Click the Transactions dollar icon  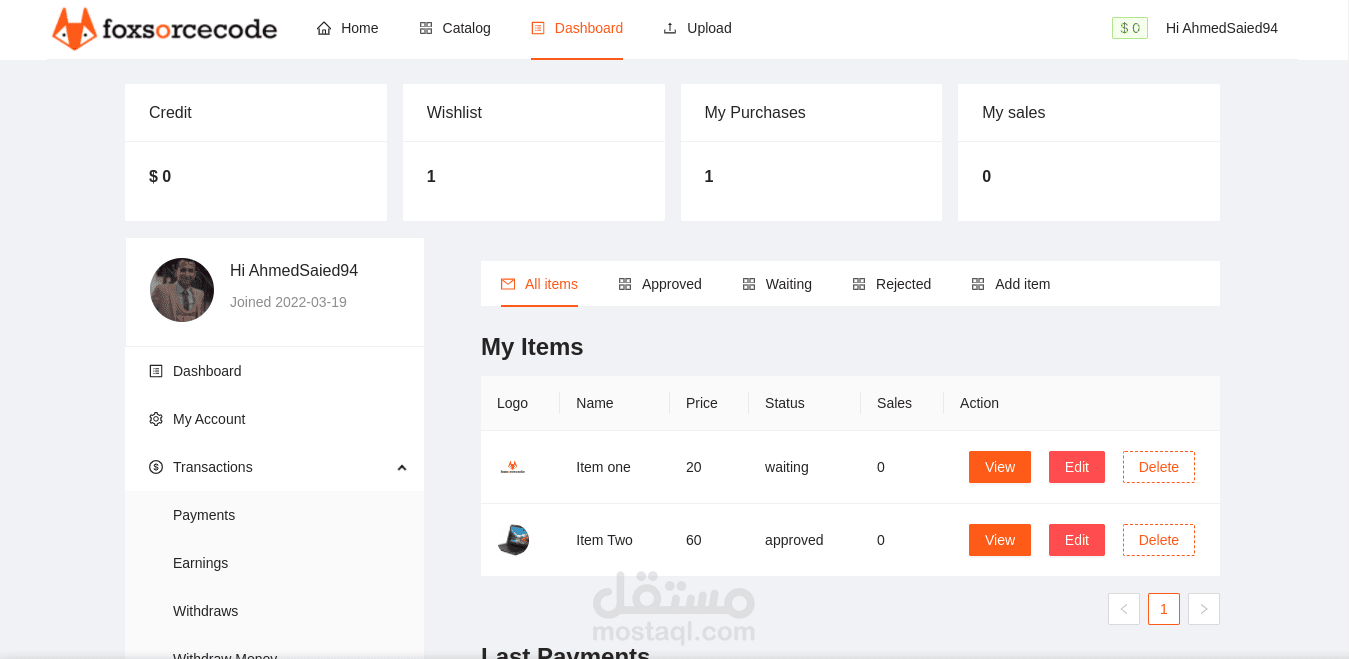(156, 467)
